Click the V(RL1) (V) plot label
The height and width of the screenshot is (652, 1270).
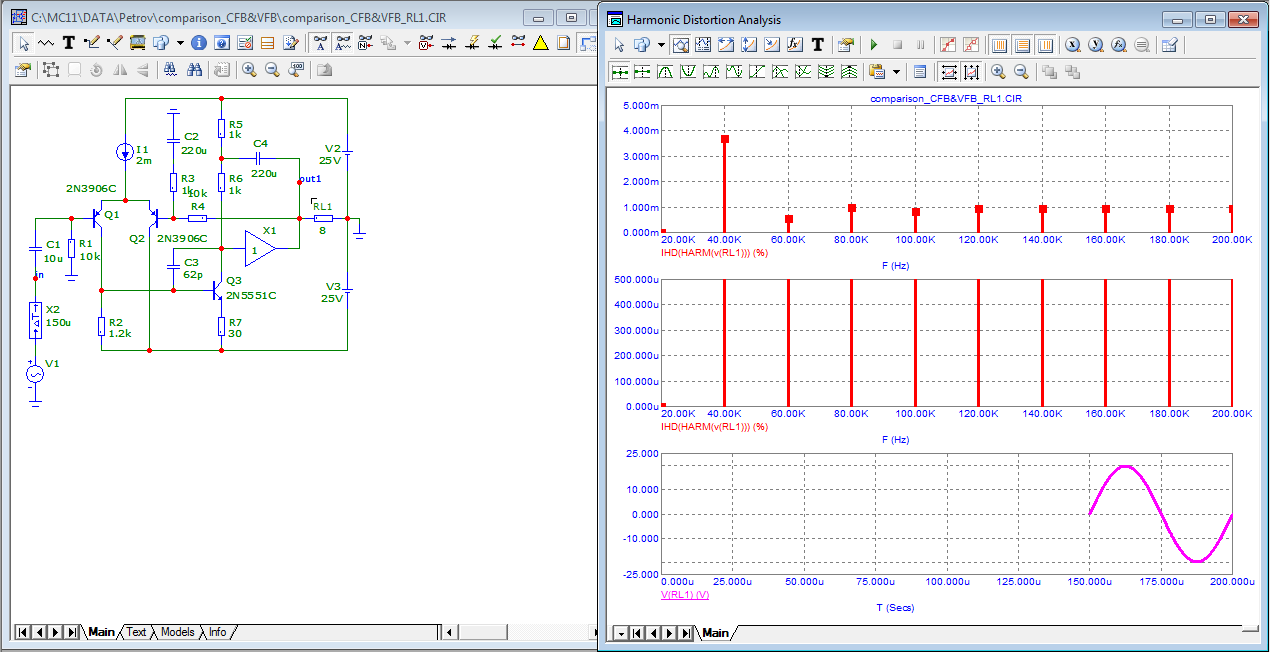685,594
